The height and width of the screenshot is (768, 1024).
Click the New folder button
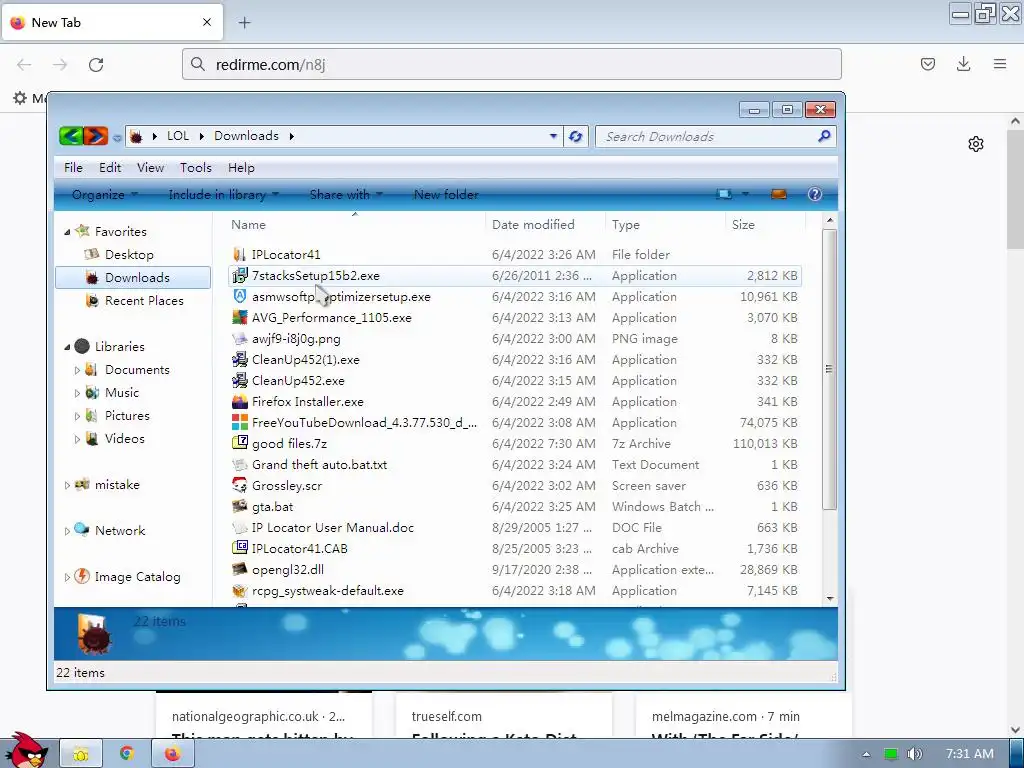click(446, 194)
